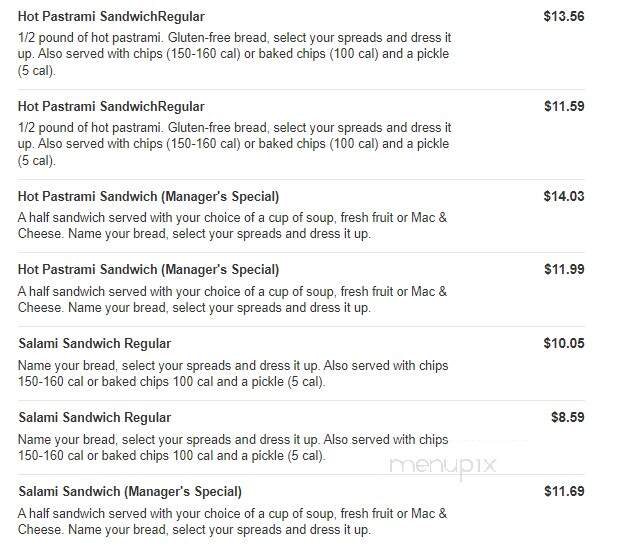The width and height of the screenshot is (622, 548).
Task: Click the $13.56 price
Action: pos(564,16)
